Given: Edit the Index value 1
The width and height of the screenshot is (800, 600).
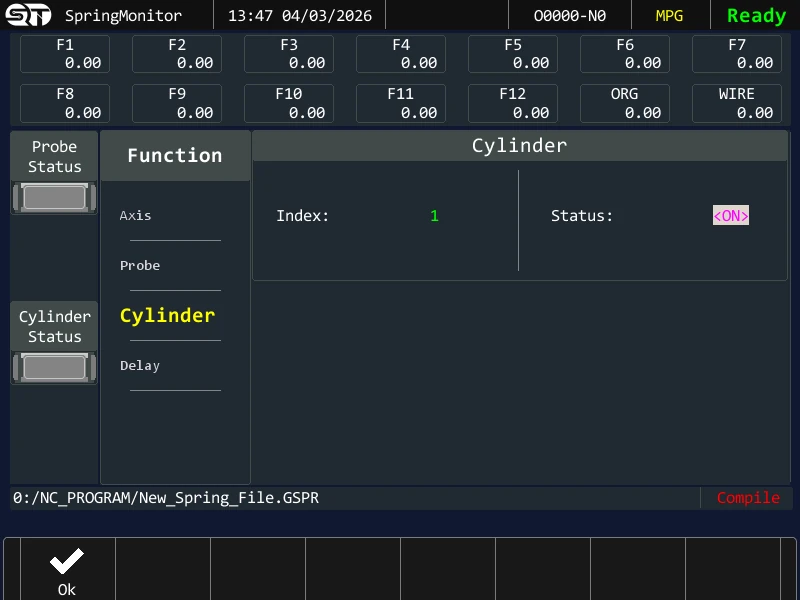Looking at the screenshot, I should (434, 215).
